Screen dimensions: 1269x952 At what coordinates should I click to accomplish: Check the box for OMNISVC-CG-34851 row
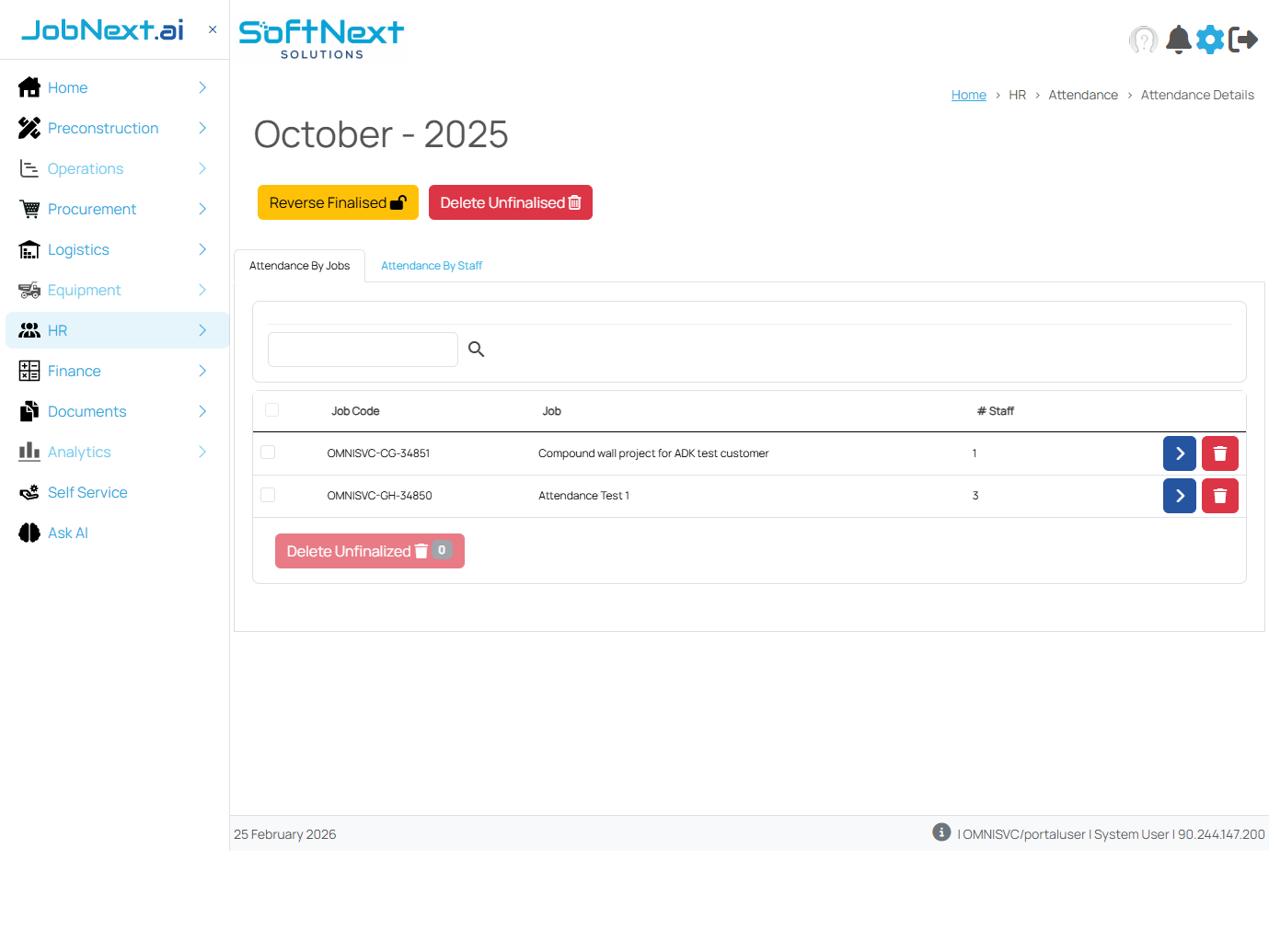pos(268,453)
